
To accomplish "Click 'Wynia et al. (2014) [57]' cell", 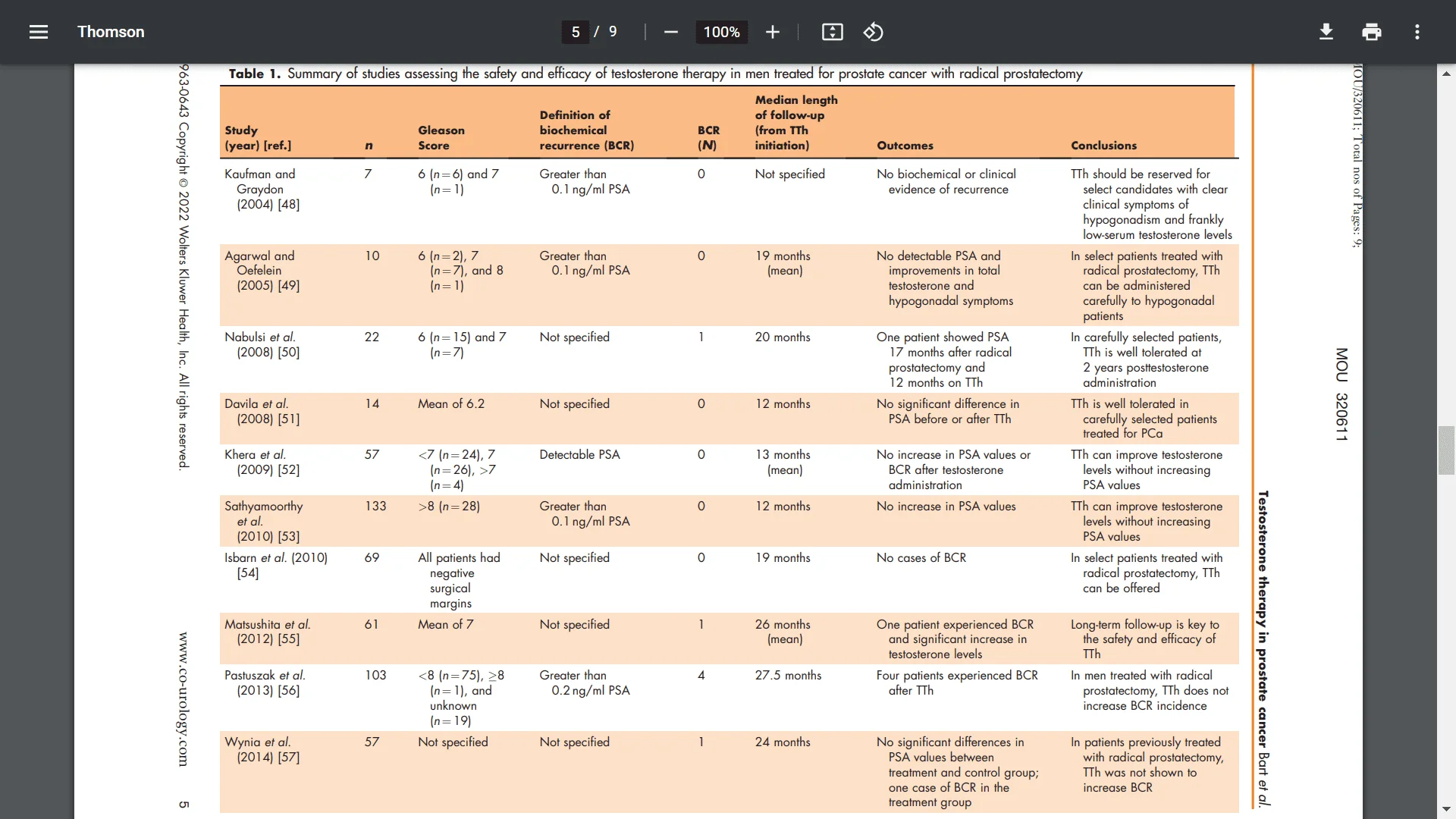I will 262,749.
